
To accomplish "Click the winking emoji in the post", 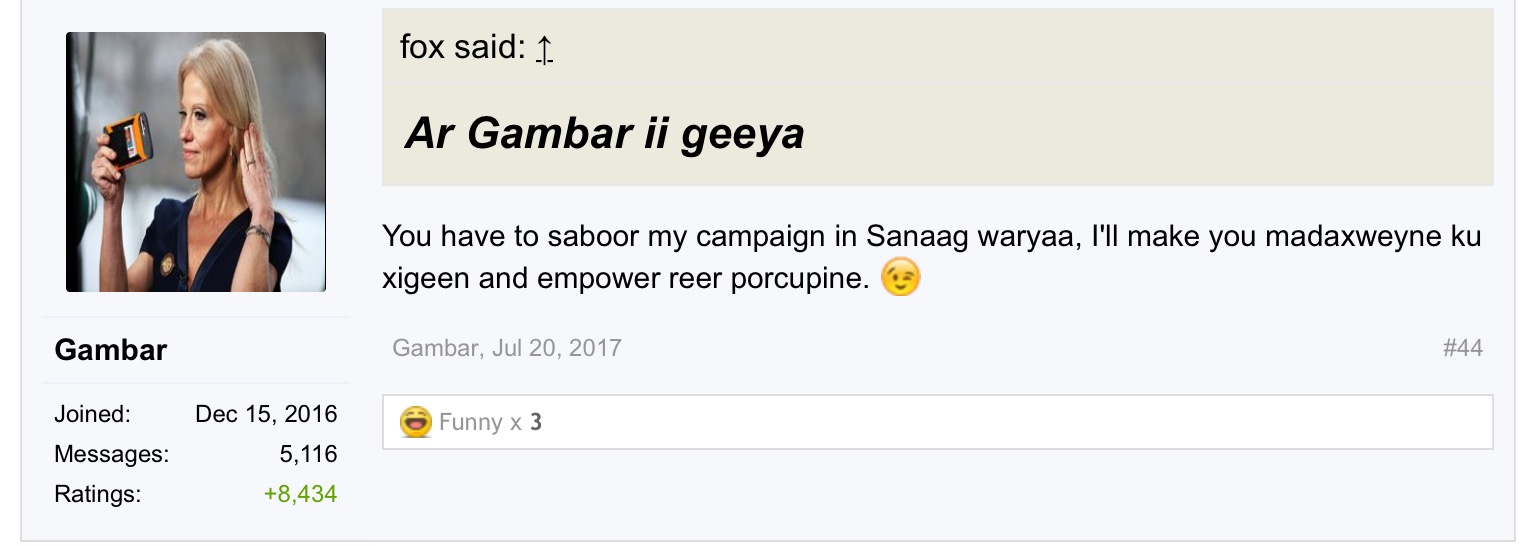I will 900,278.
